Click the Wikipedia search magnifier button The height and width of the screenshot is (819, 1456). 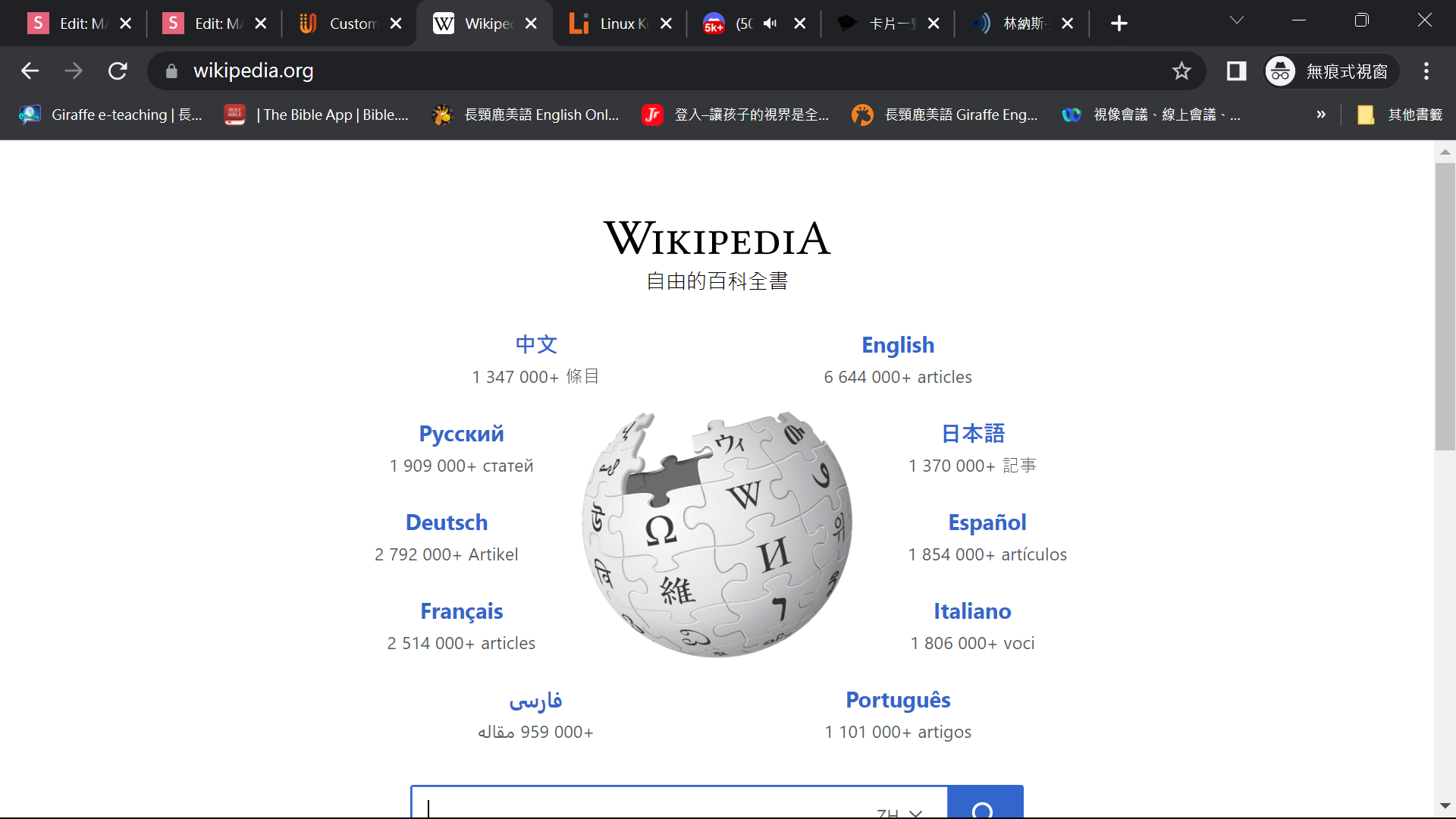coord(984,807)
